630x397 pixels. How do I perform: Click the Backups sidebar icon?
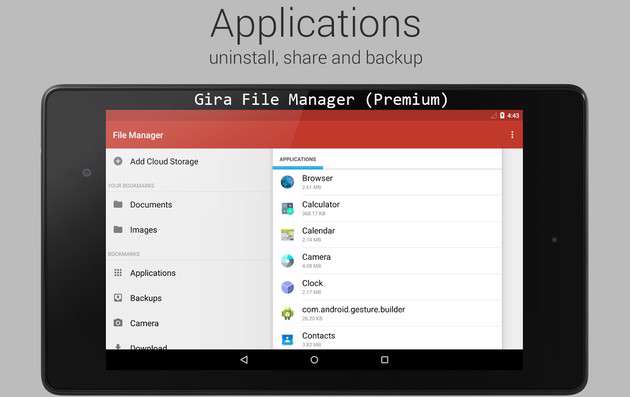click(x=118, y=298)
